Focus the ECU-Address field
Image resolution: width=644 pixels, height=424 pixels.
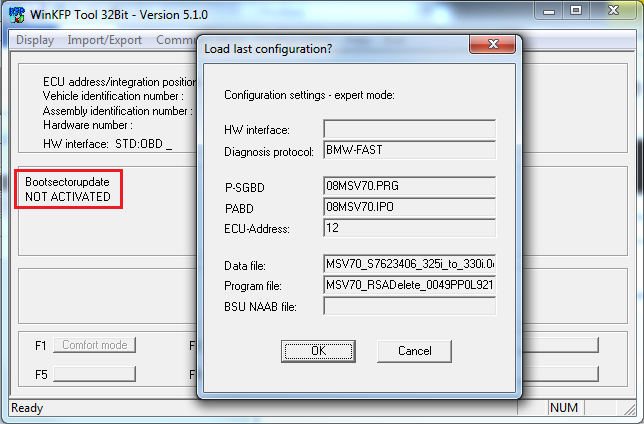pyautogui.click(x=409, y=229)
